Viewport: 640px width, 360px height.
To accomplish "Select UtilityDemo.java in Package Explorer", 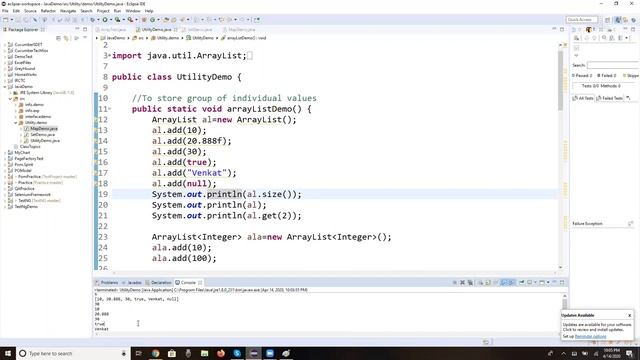I will point(45,140).
